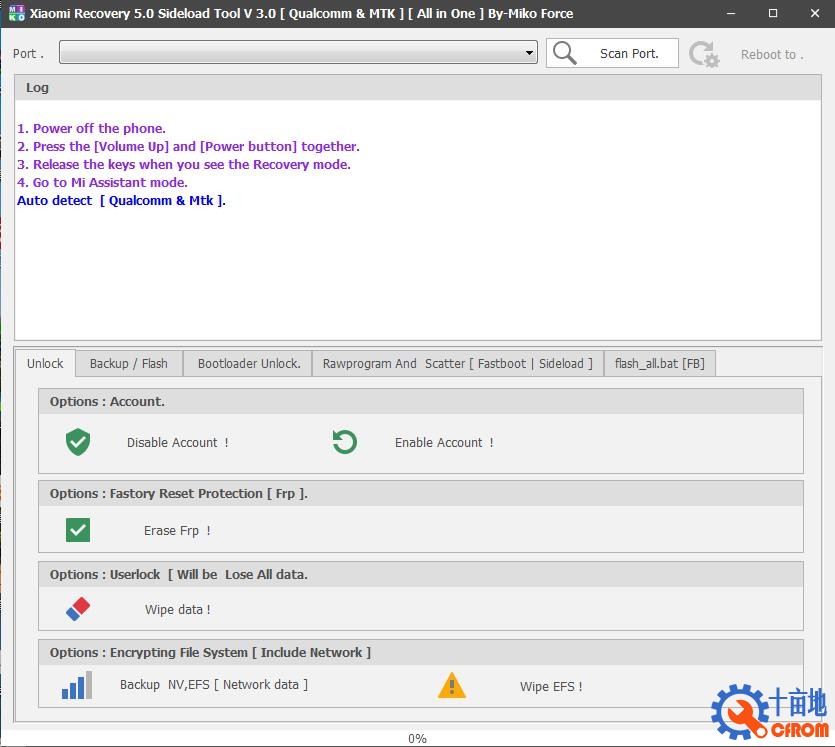Click the green circular arrow Enable Account icon

pos(345,442)
